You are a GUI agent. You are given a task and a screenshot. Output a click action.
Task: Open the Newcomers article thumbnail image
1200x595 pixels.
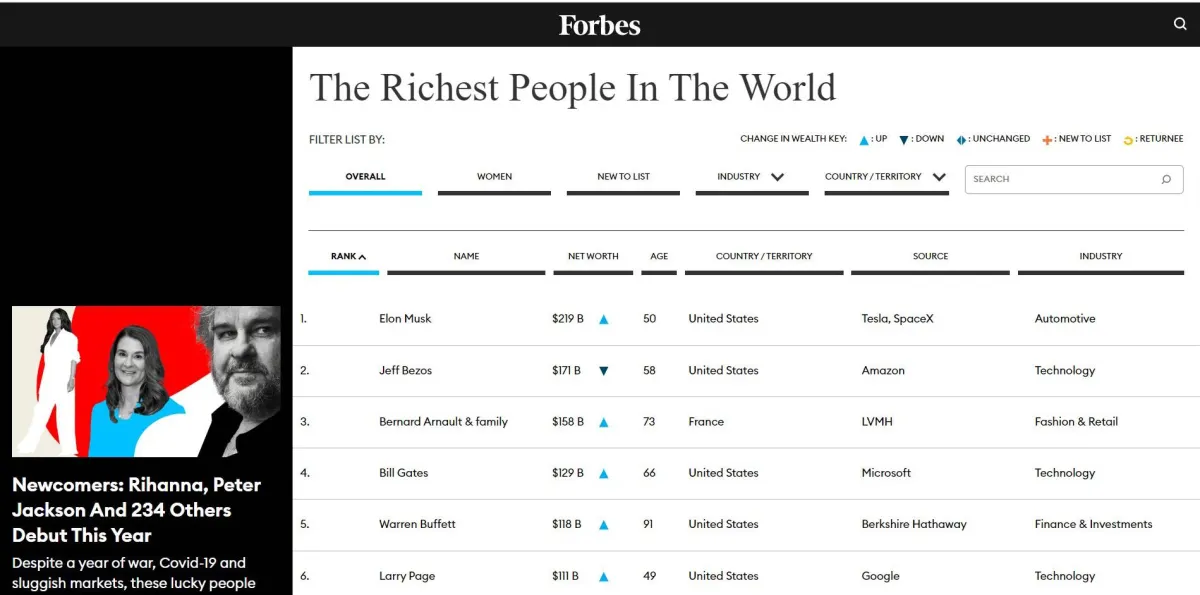point(146,381)
